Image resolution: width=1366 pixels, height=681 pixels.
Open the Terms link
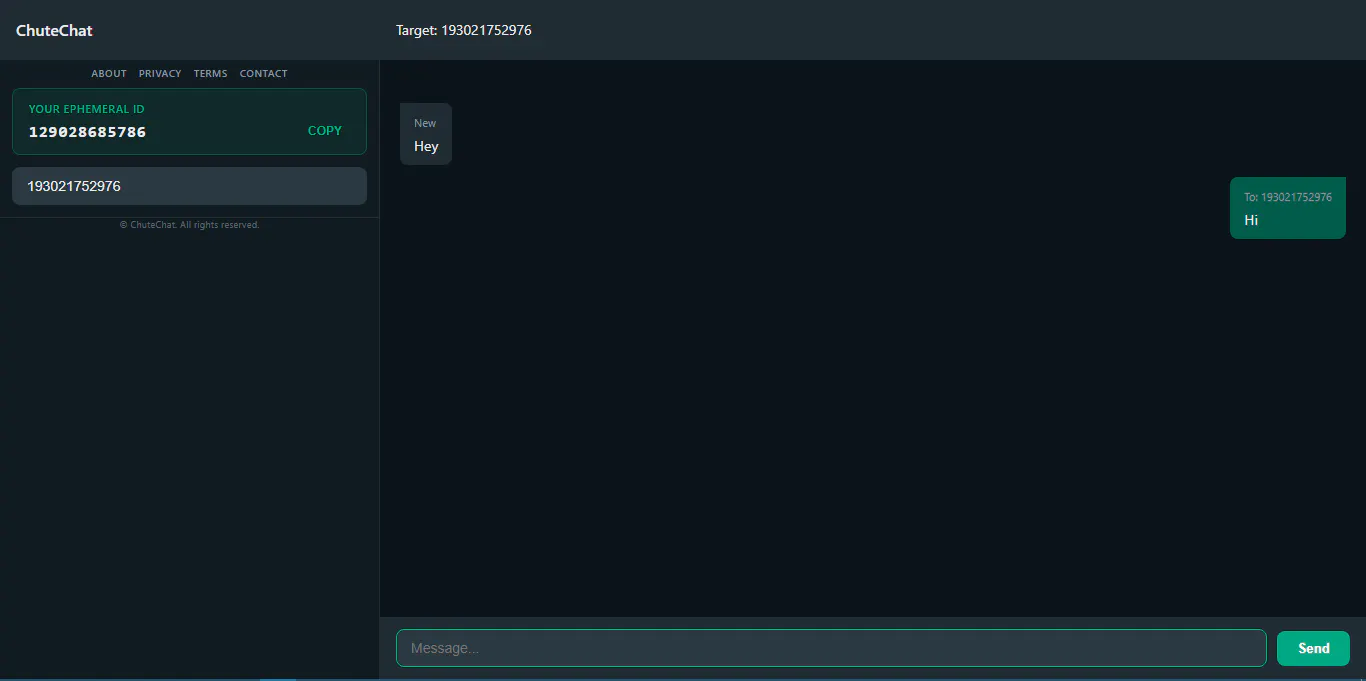(211, 74)
